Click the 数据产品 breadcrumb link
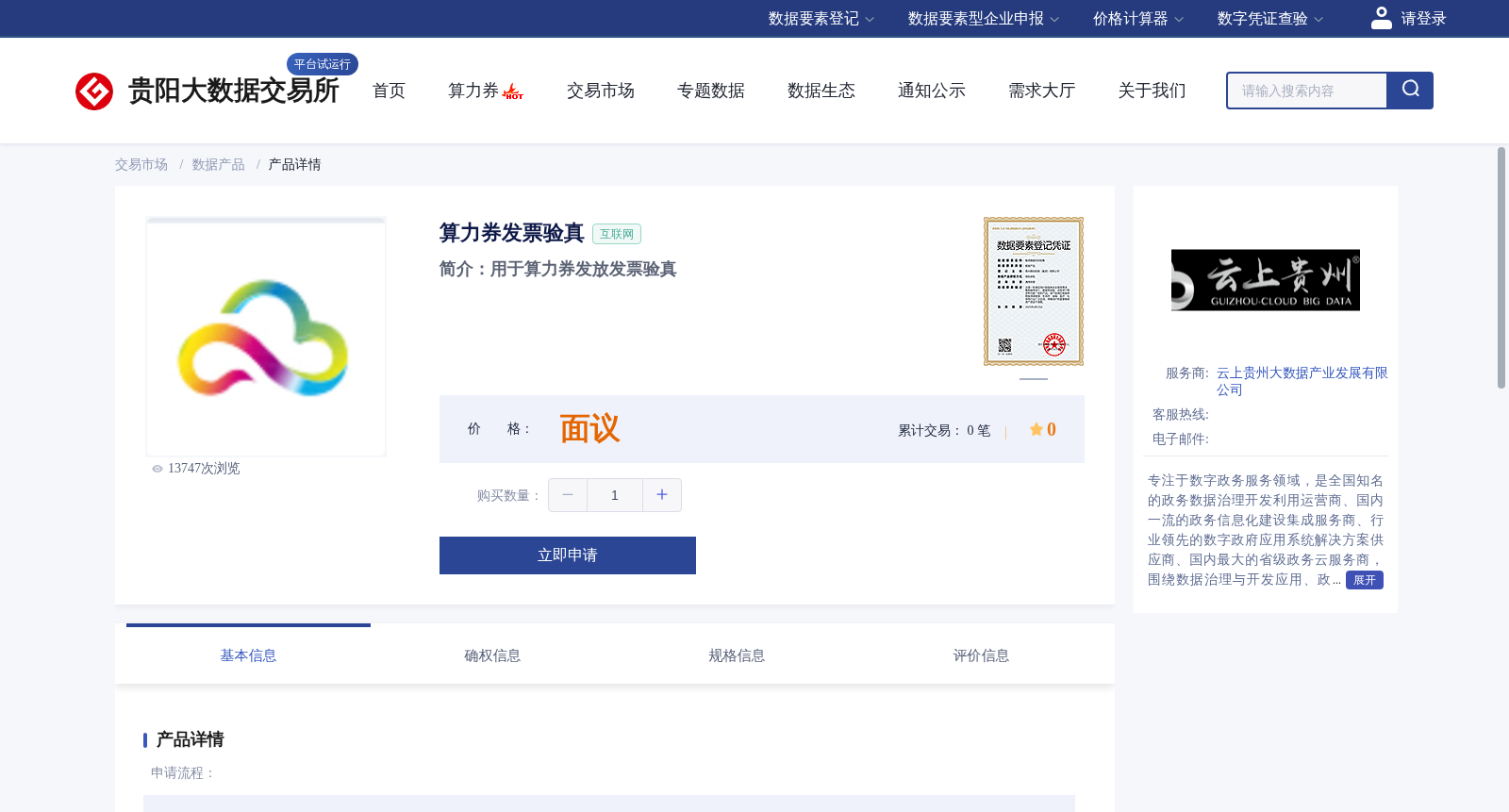Viewport: 1509px width, 812px height. pos(219,164)
